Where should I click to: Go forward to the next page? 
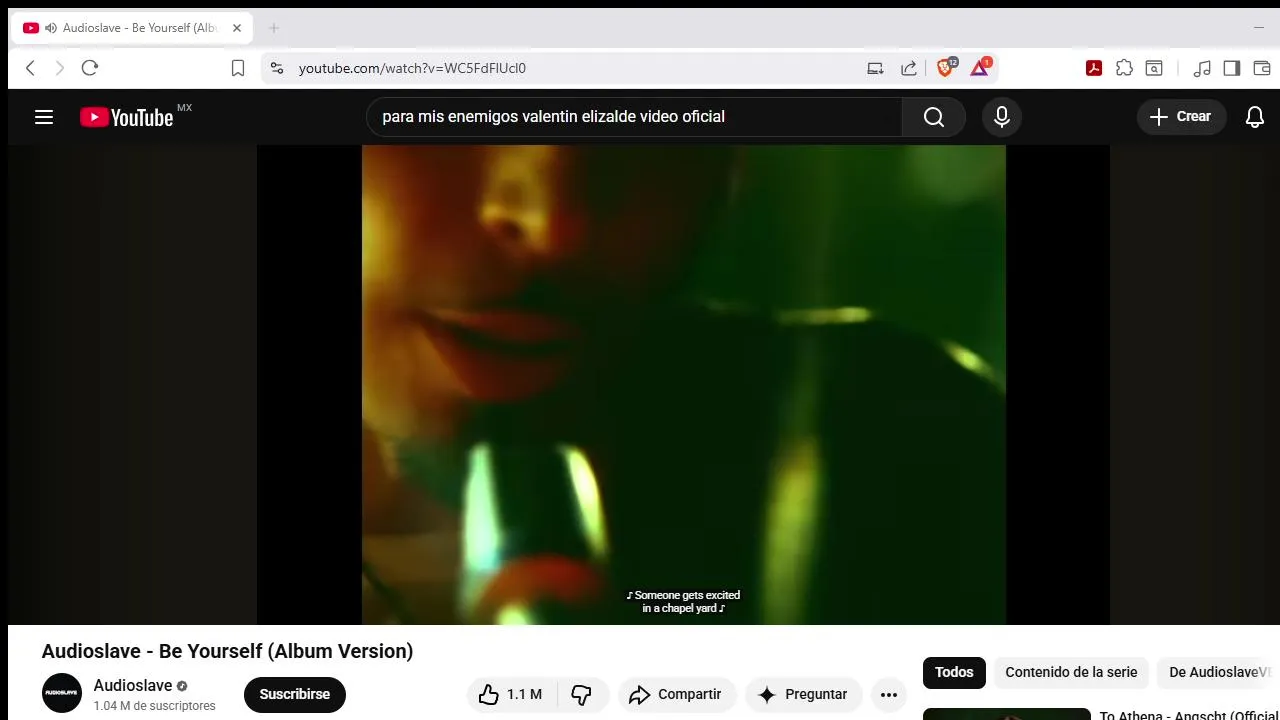click(x=59, y=68)
